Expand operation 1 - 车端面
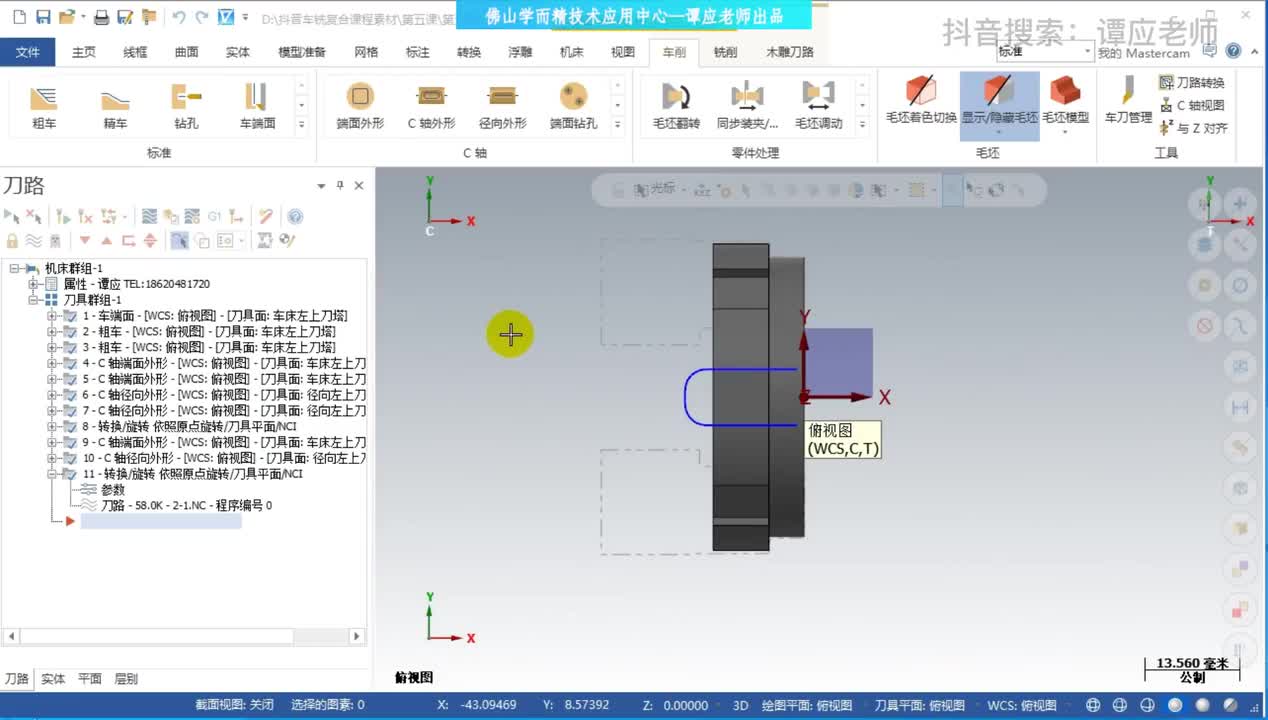Image resolution: width=1268 pixels, height=720 pixels. pos(52,315)
